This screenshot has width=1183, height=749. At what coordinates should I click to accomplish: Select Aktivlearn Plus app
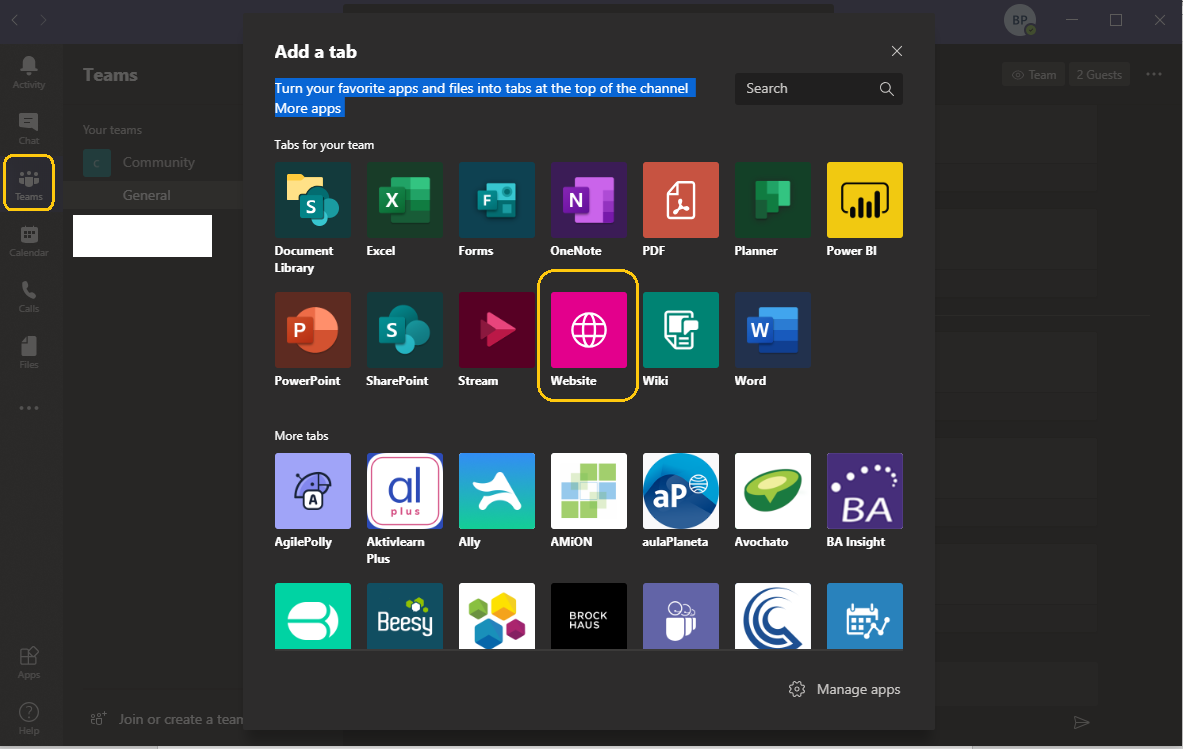(x=404, y=491)
